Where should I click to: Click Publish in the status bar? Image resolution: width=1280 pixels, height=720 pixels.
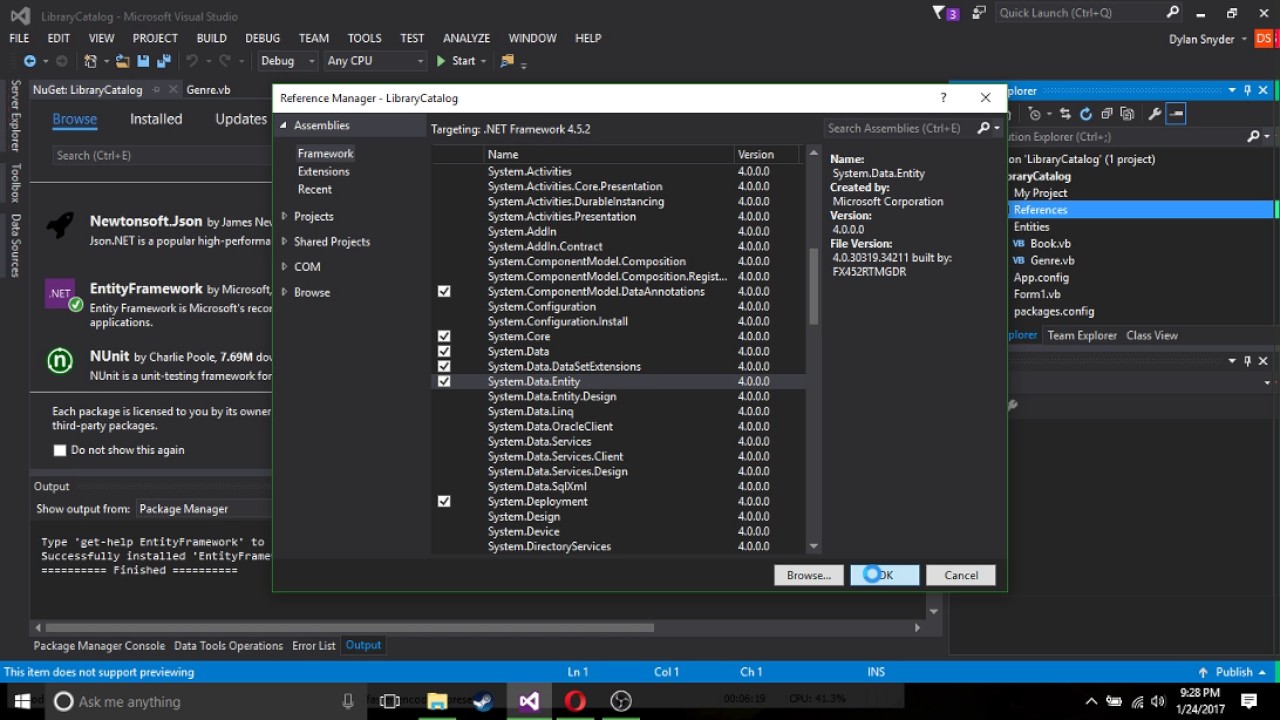click(x=1234, y=672)
